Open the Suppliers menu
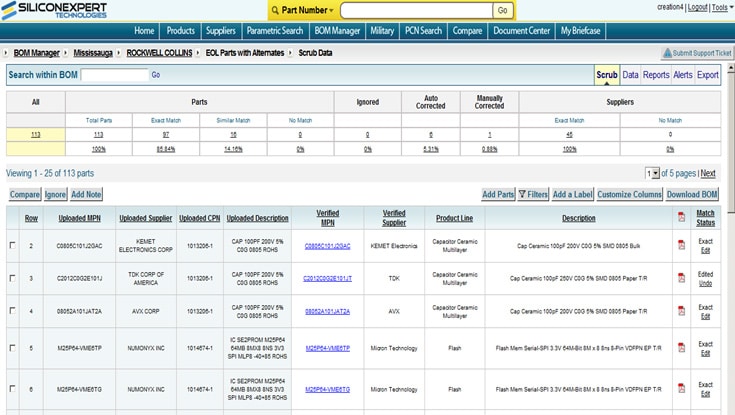The image size is (735, 415). [x=221, y=31]
